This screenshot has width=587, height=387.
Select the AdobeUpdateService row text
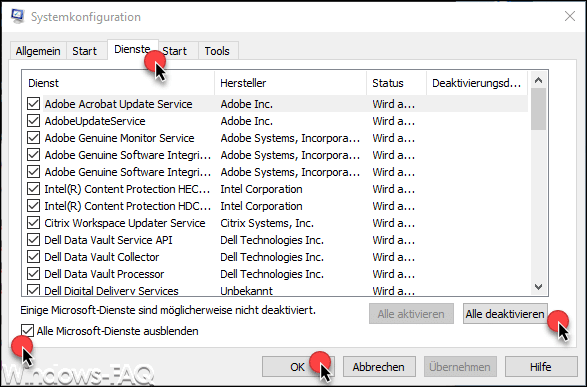95,121
